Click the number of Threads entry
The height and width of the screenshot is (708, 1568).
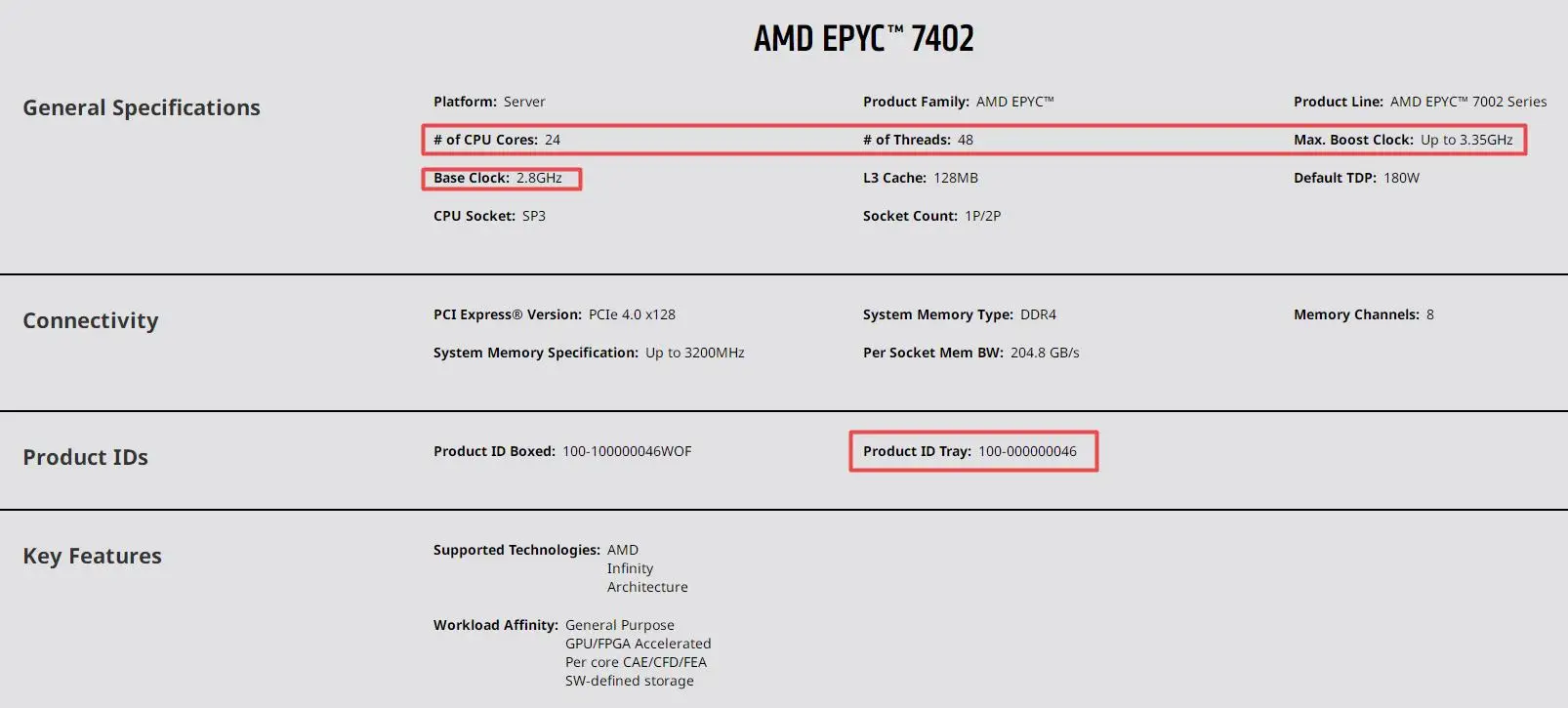(918, 140)
